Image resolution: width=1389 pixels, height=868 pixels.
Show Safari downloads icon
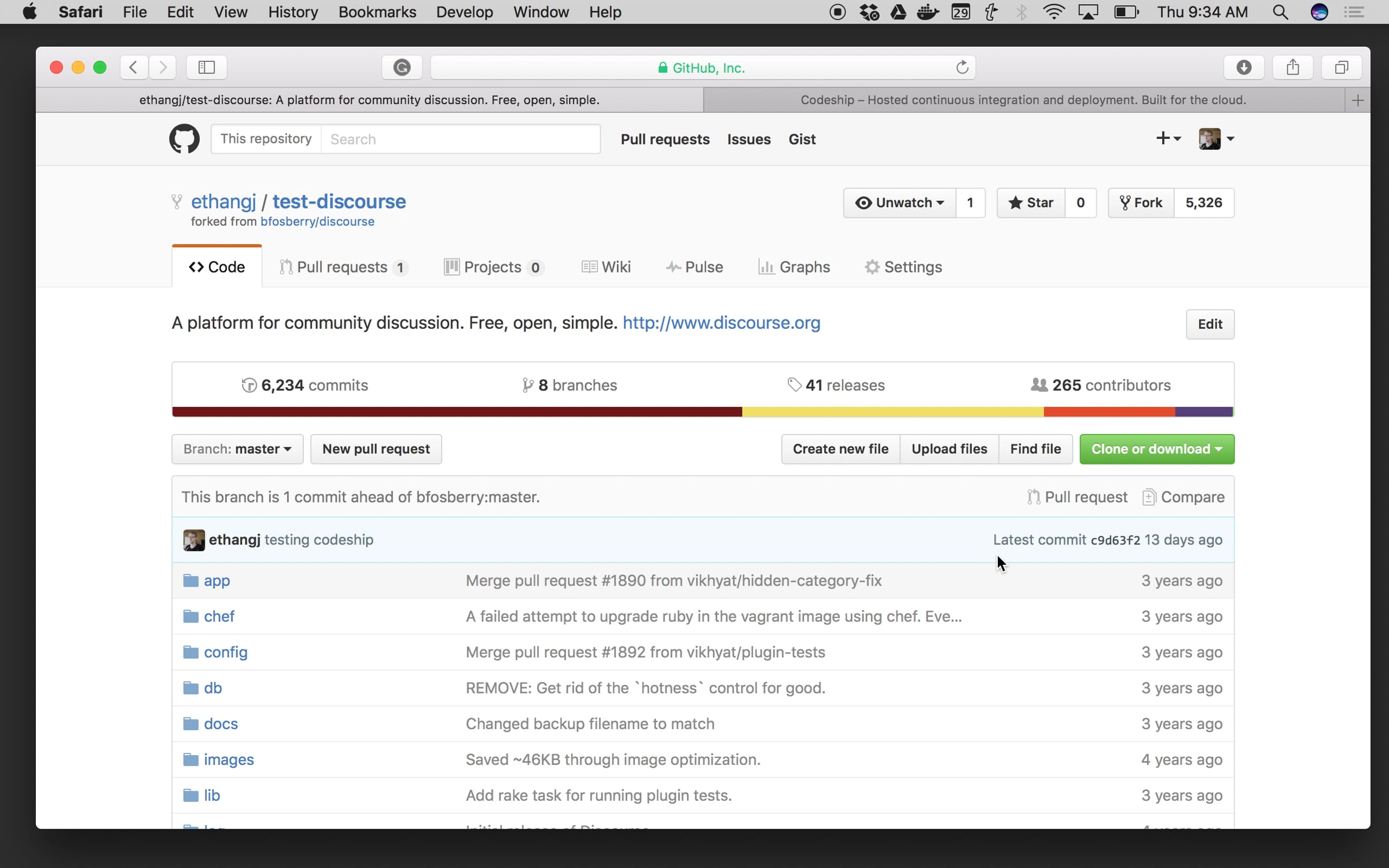pos(1244,68)
